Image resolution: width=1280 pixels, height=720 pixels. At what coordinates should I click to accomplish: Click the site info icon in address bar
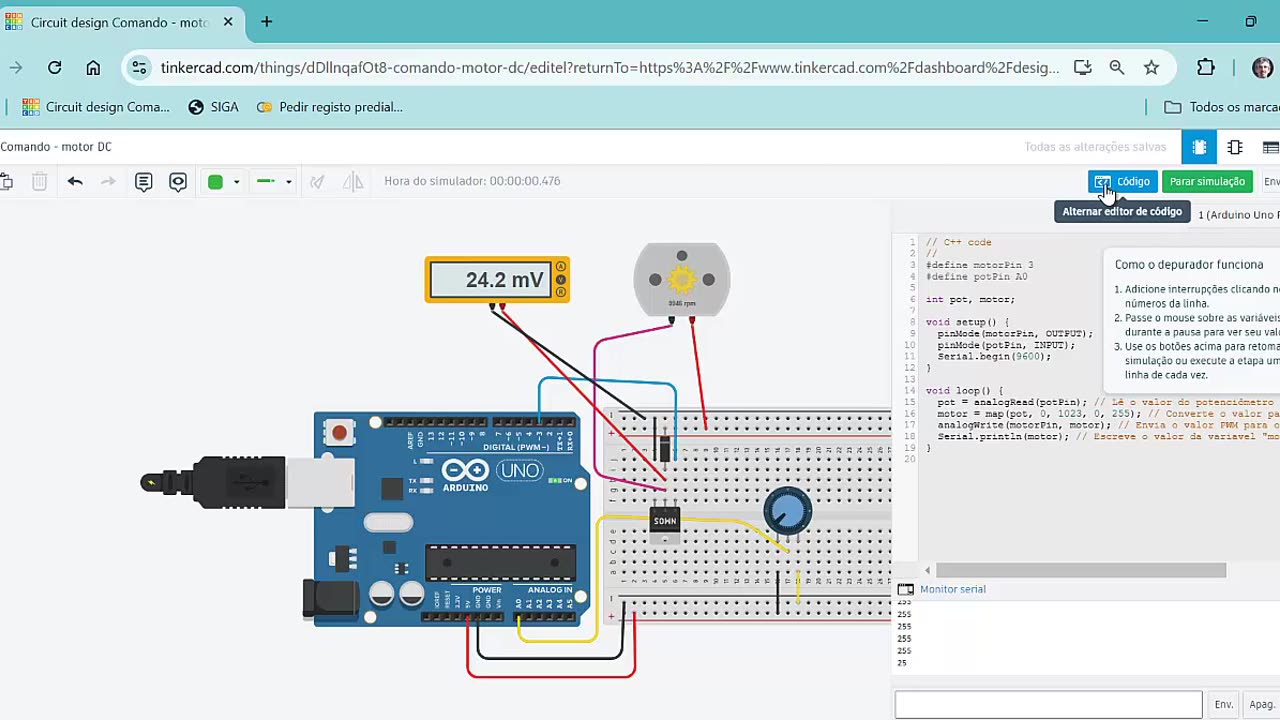click(x=140, y=68)
